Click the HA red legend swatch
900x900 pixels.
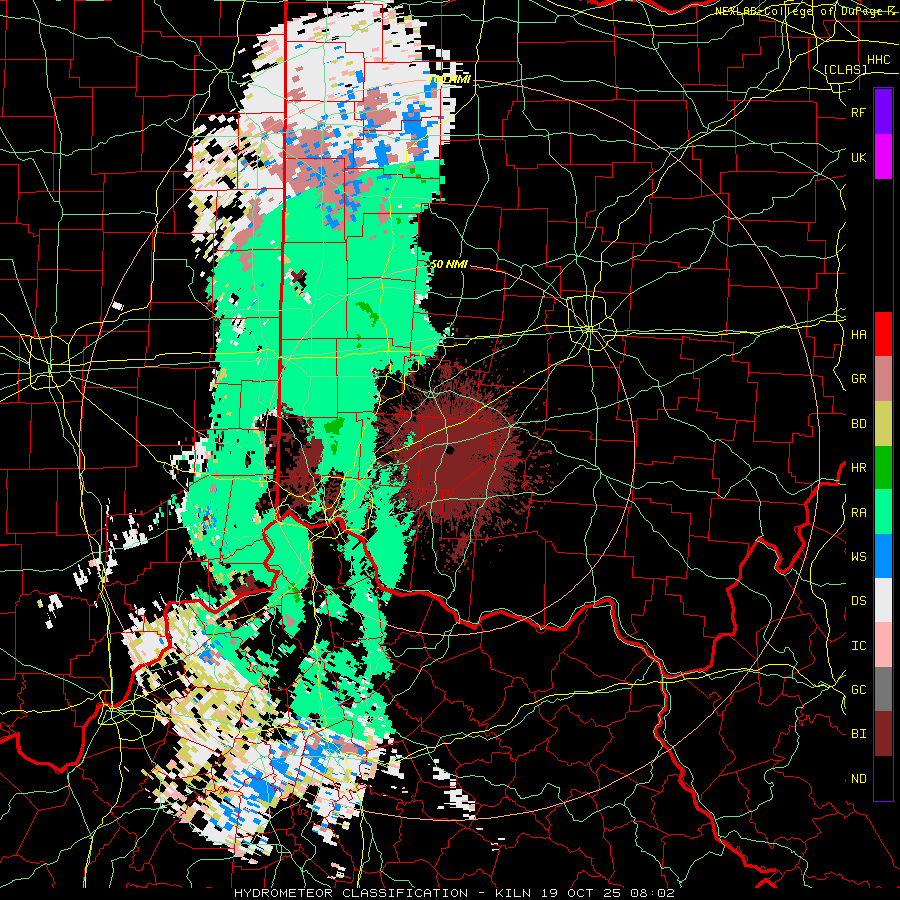coord(883,334)
